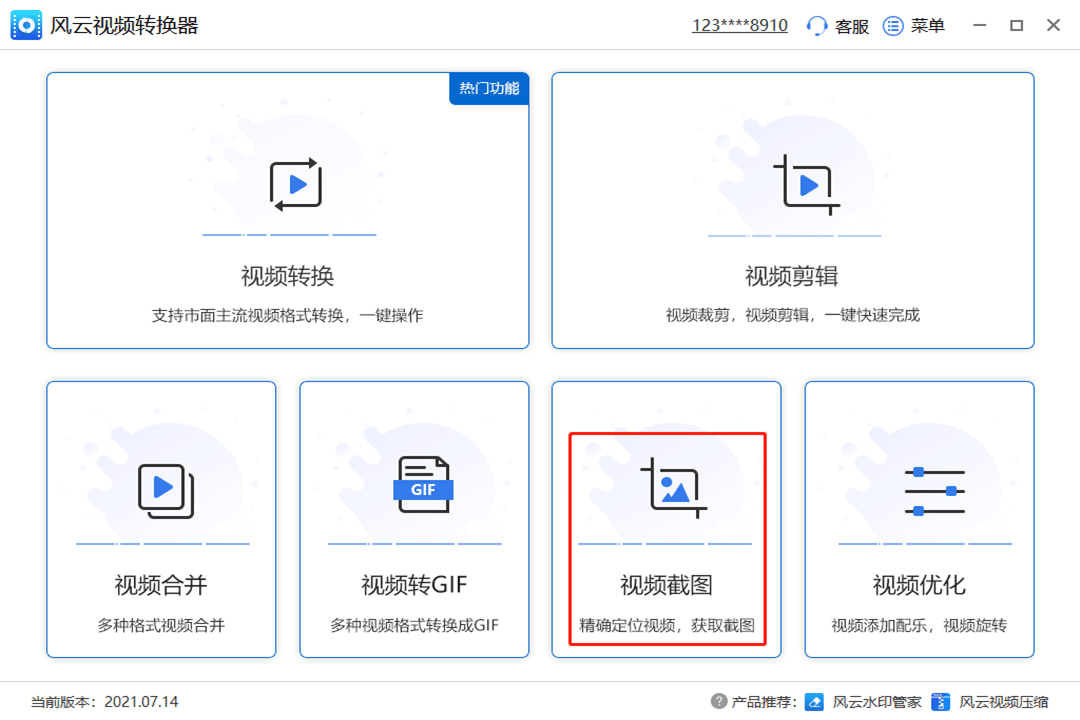The image size is (1080, 720).
Task: Minimize the converter window
Action: (x=979, y=25)
